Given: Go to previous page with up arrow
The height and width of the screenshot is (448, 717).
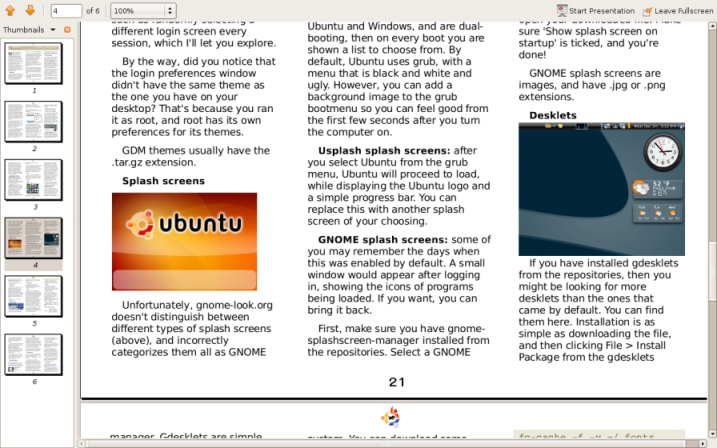Looking at the screenshot, I should [x=10, y=10].
